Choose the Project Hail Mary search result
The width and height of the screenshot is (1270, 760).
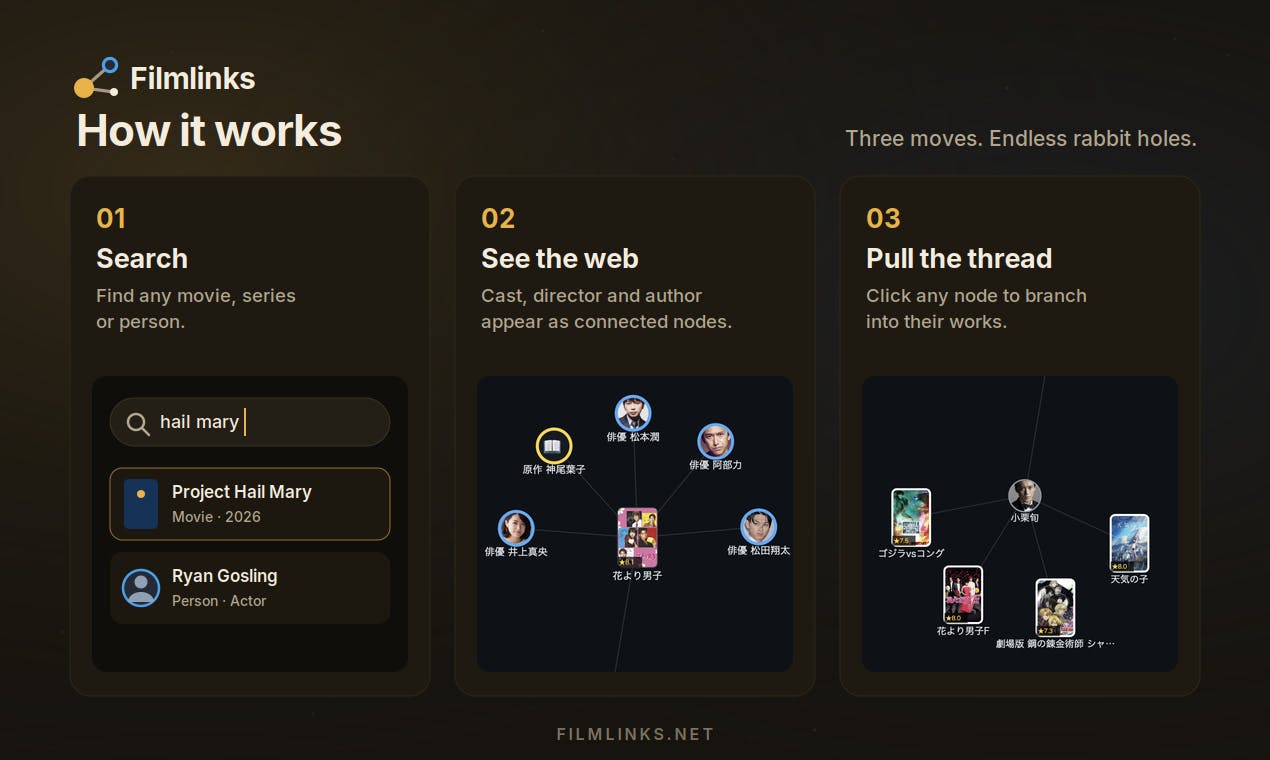tap(250, 504)
